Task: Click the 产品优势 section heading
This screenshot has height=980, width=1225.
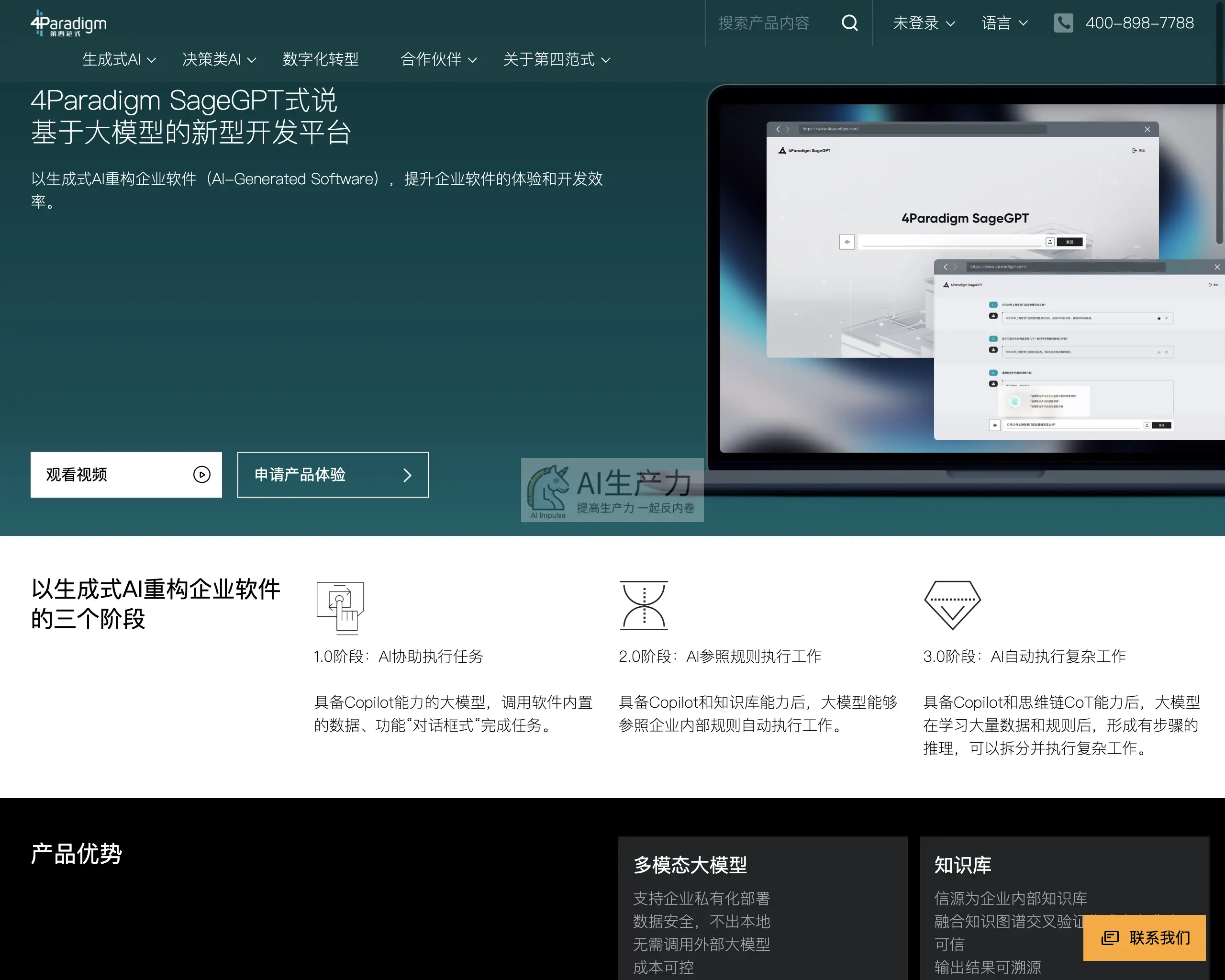Action: coord(77,854)
